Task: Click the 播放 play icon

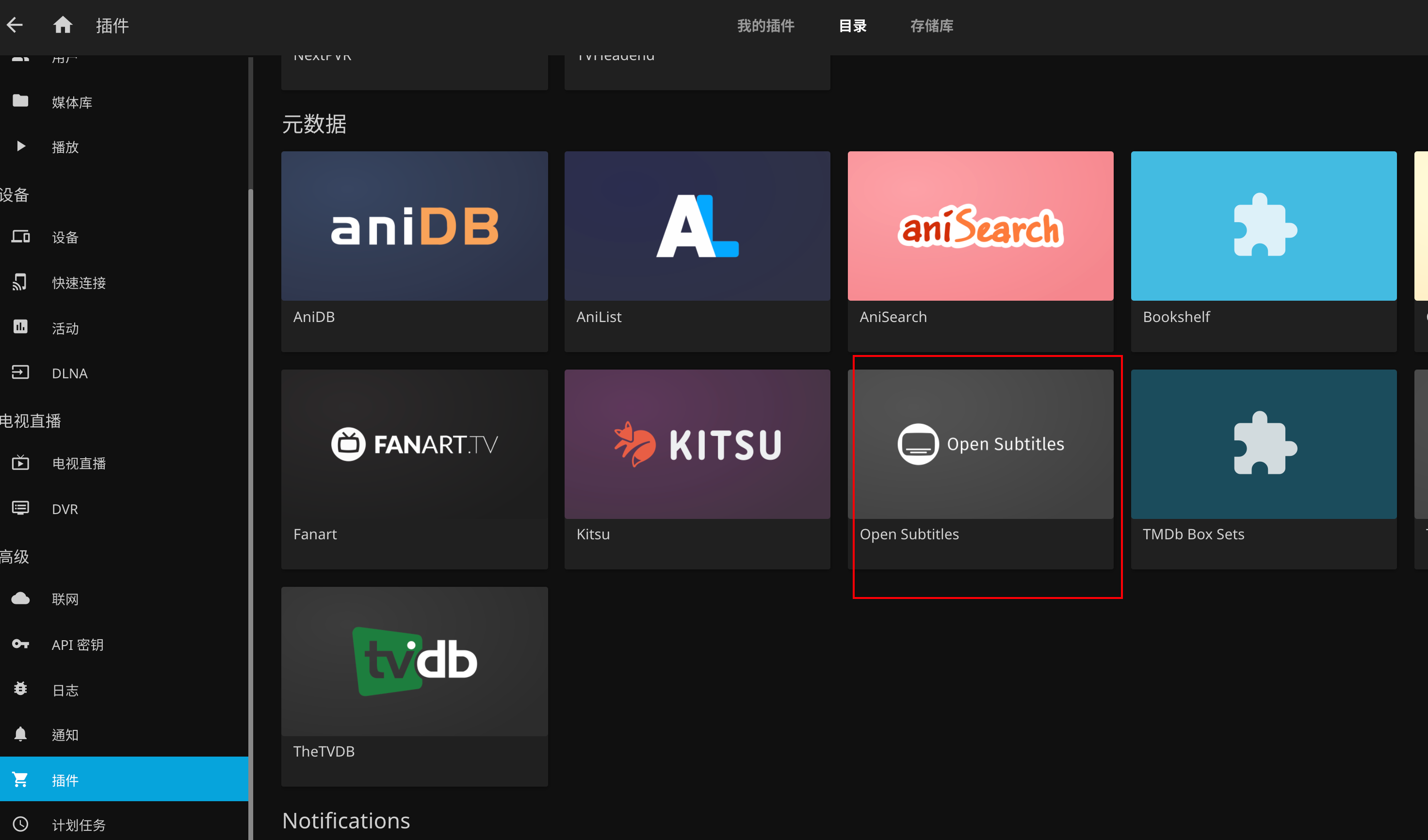Action: [x=21, y=146]
